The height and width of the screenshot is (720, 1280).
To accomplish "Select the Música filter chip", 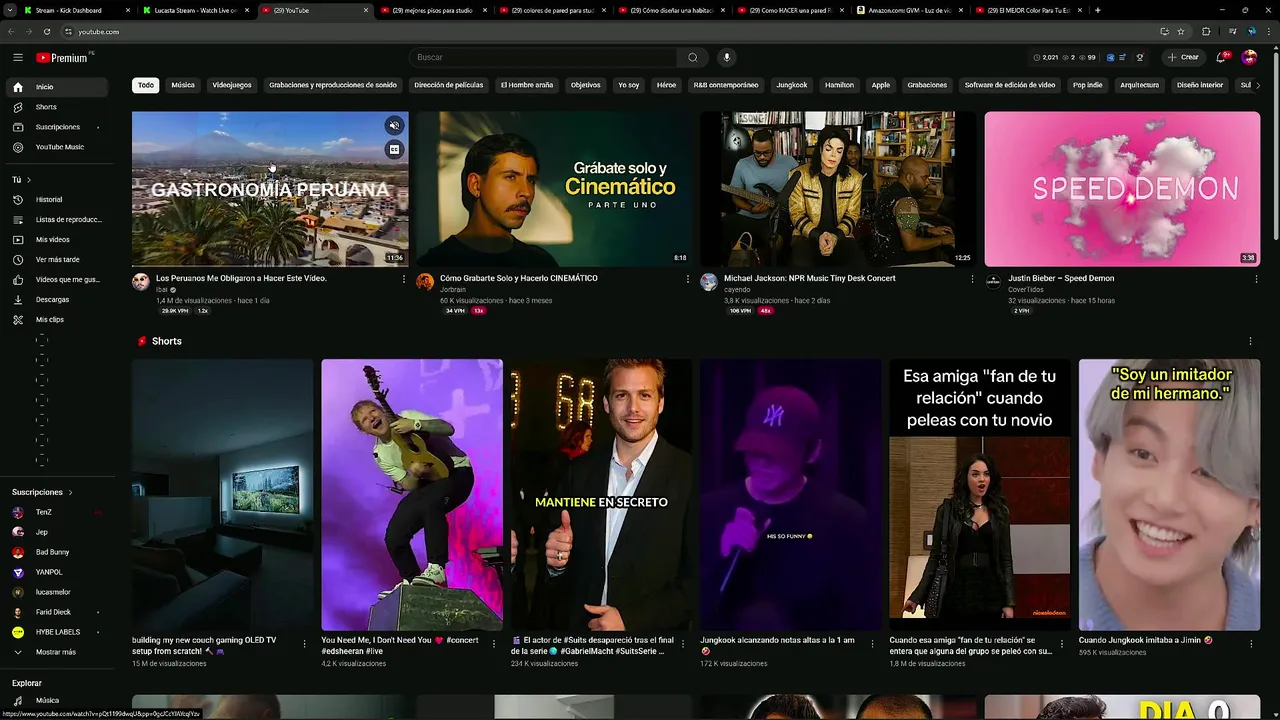I will [x=183, y=85].
